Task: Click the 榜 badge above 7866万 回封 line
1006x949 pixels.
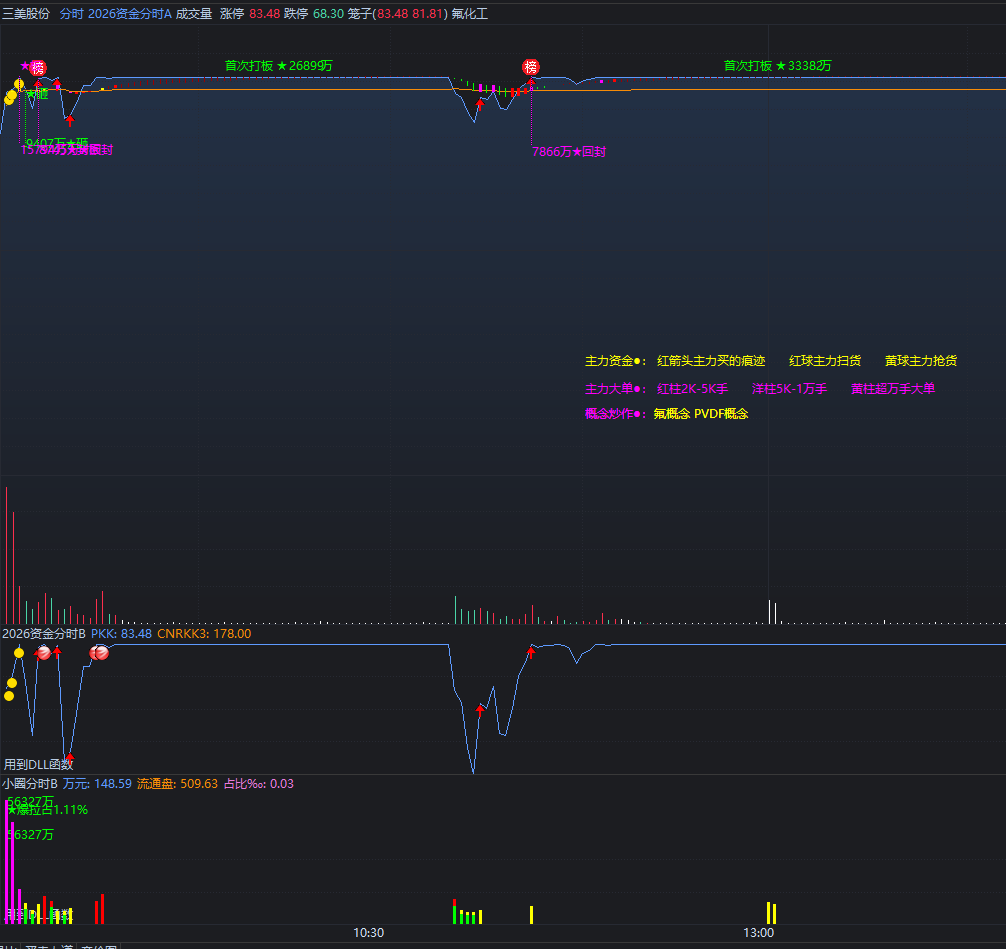Action: [531, 67]
